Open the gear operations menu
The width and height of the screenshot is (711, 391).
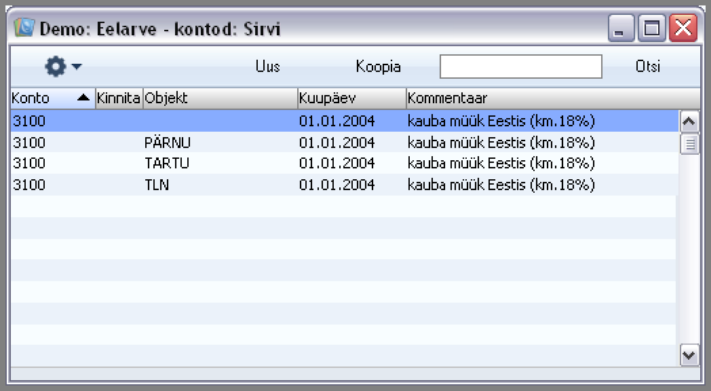(63, 67)
